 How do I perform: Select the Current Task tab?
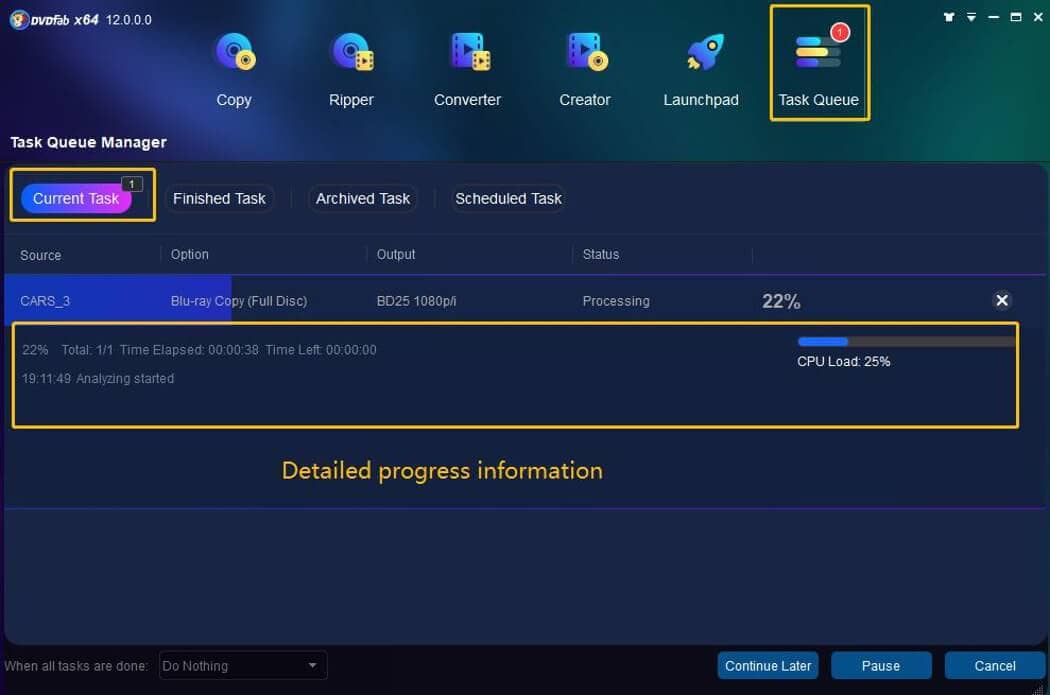point(76,198)
